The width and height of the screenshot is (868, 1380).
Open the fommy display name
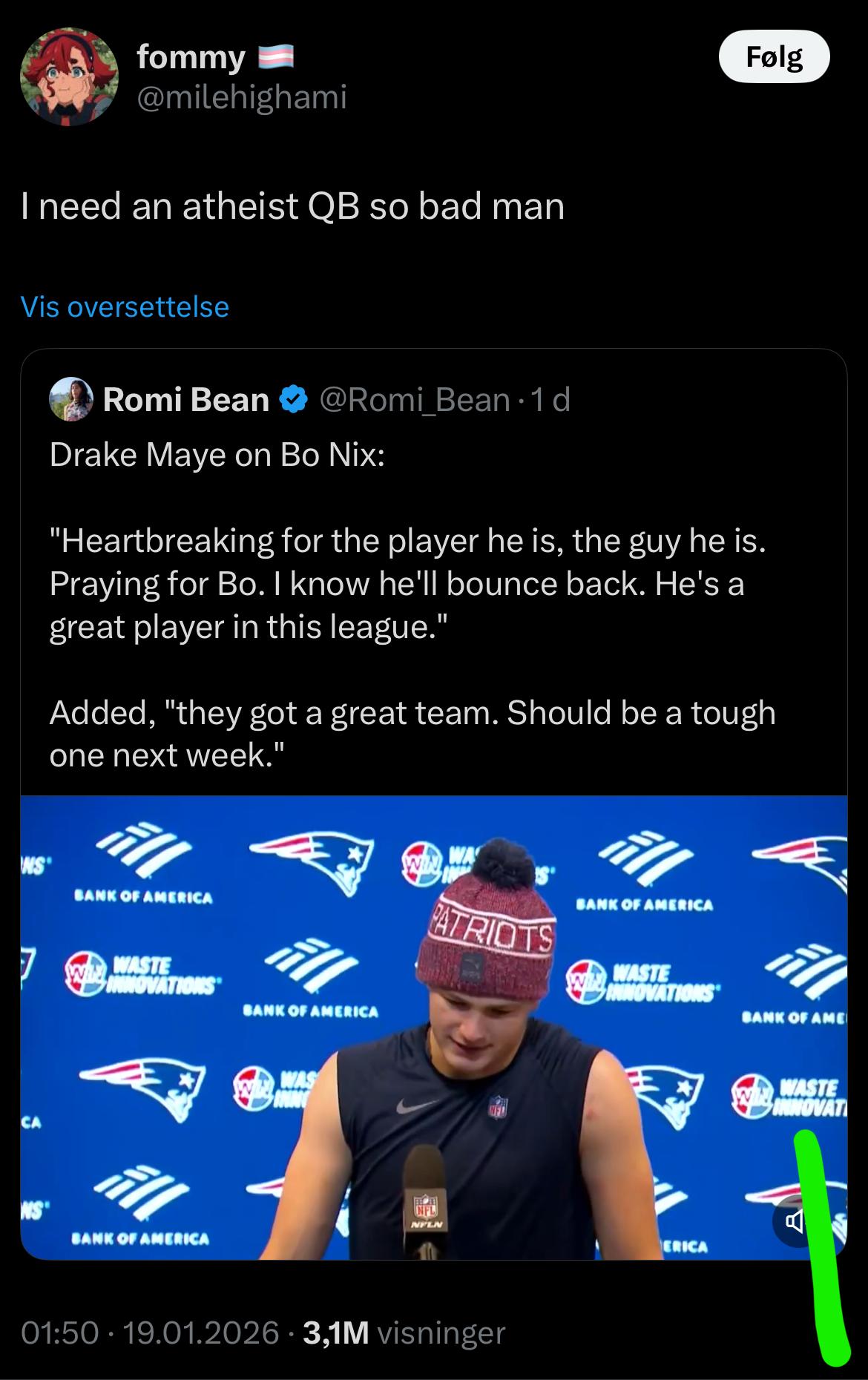click(x=191, y=57)
